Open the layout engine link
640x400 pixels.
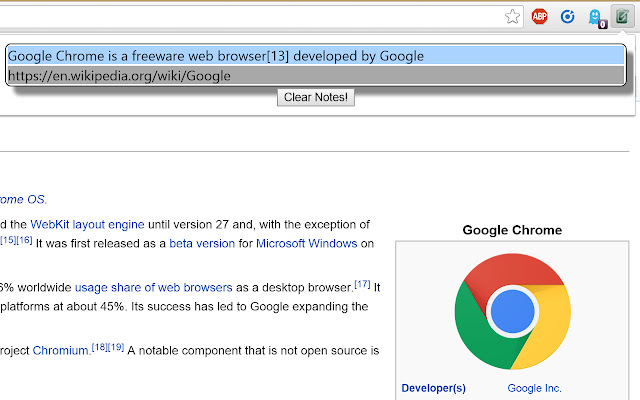(x=109, y=224)
